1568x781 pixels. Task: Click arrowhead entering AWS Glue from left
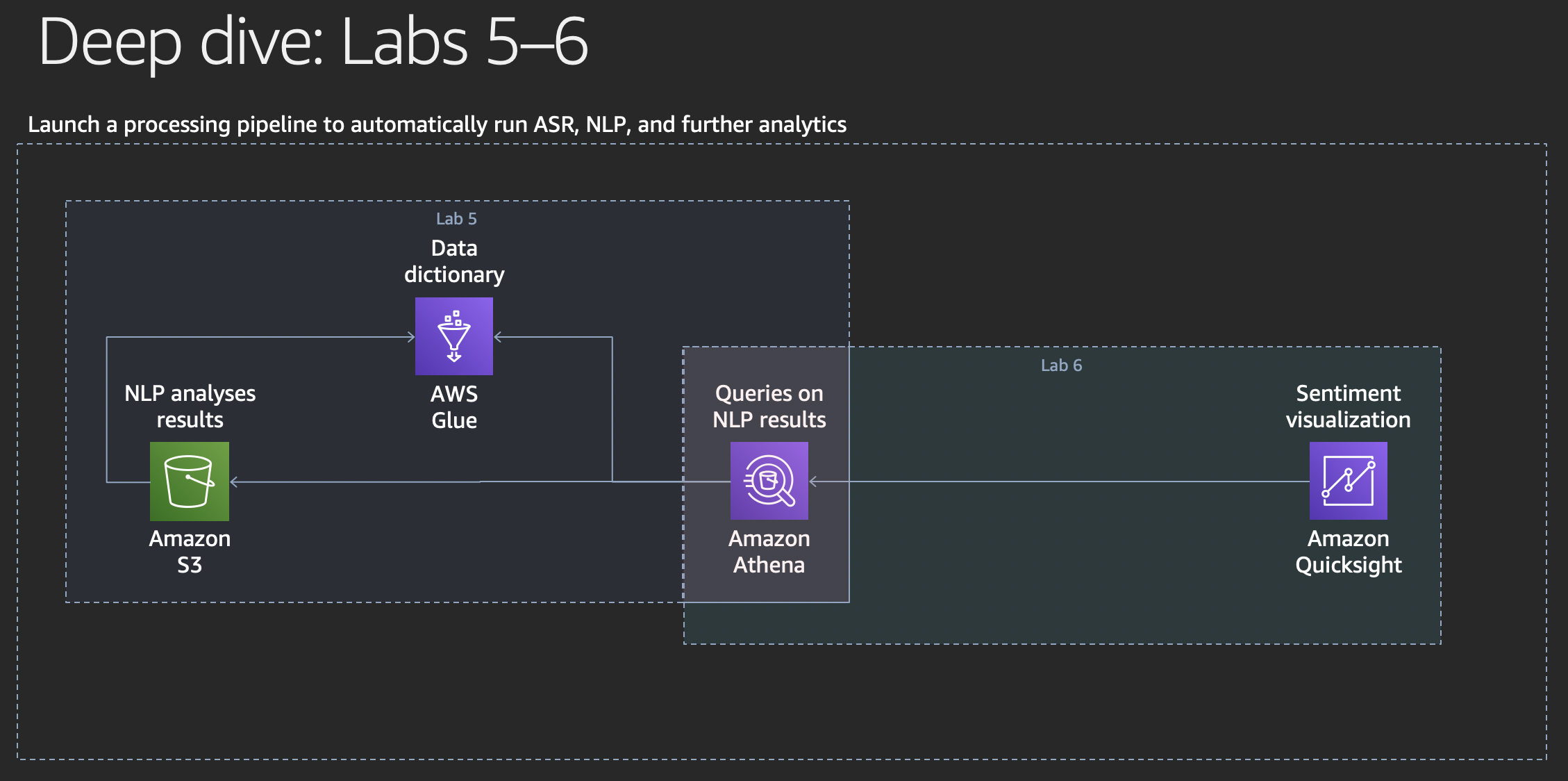click(411, 337)
